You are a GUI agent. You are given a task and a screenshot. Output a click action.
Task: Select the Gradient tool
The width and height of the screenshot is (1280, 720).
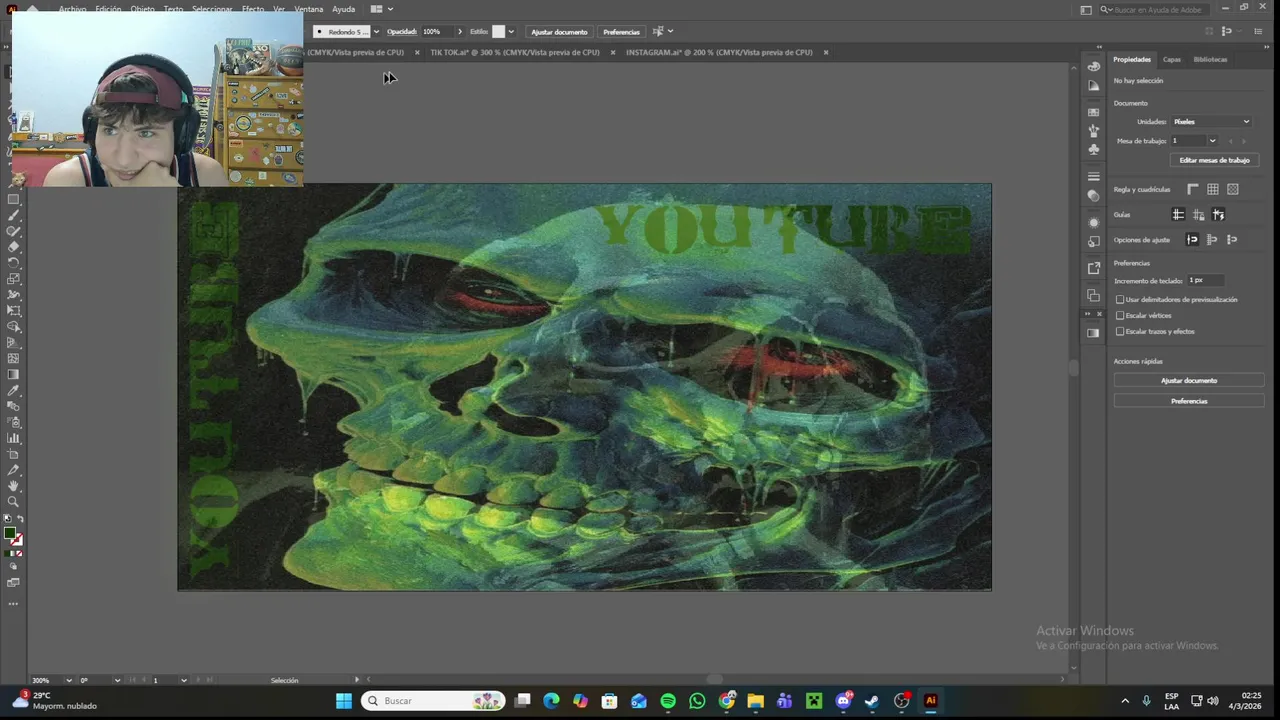pyautogui.click(x=13, y=375)
